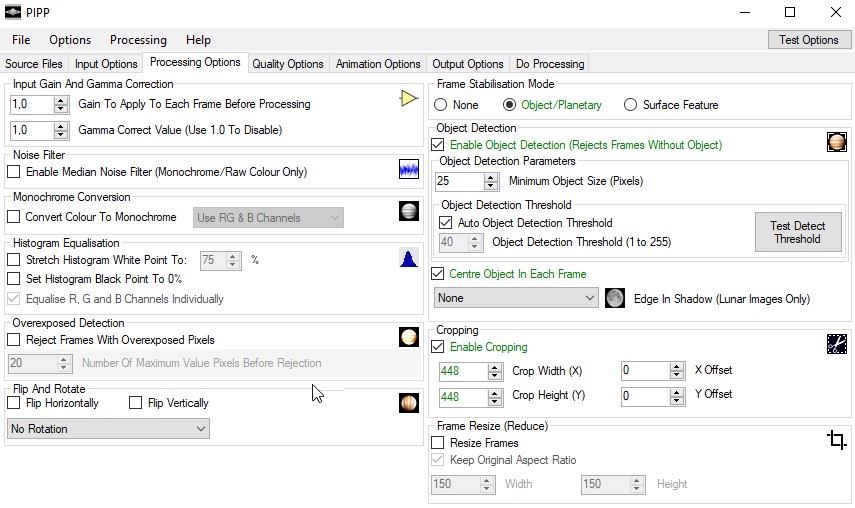Click the Crop Width value field
Screen dimensions: 855x508
pyautogui.click(x=463, y=371)
